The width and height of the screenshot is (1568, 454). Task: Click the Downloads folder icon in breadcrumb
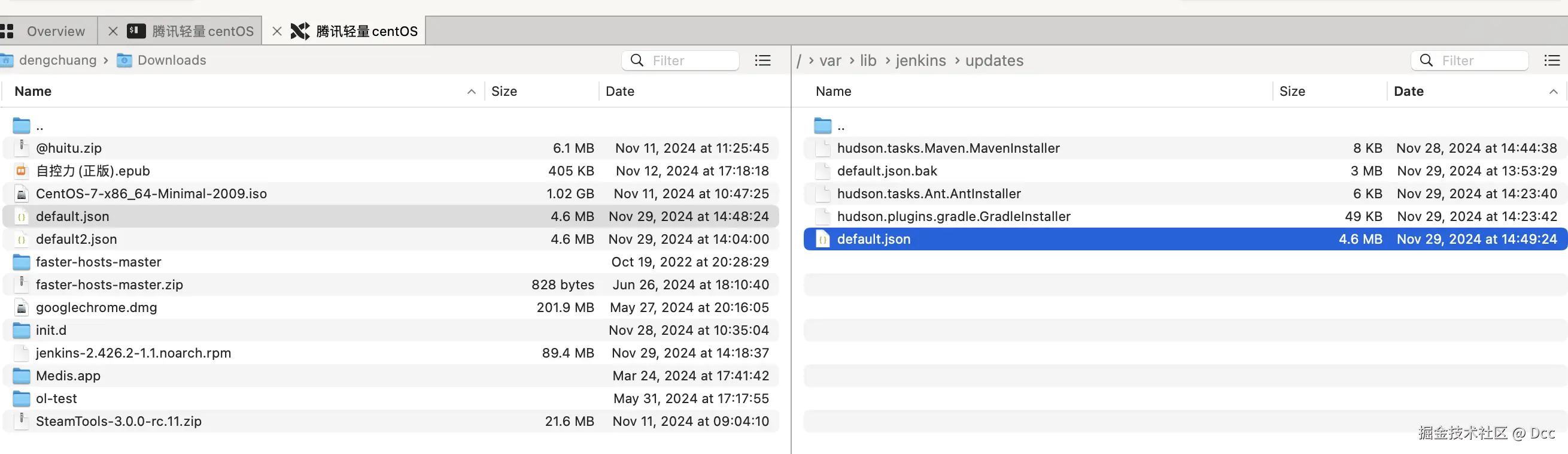coord(124,60)
